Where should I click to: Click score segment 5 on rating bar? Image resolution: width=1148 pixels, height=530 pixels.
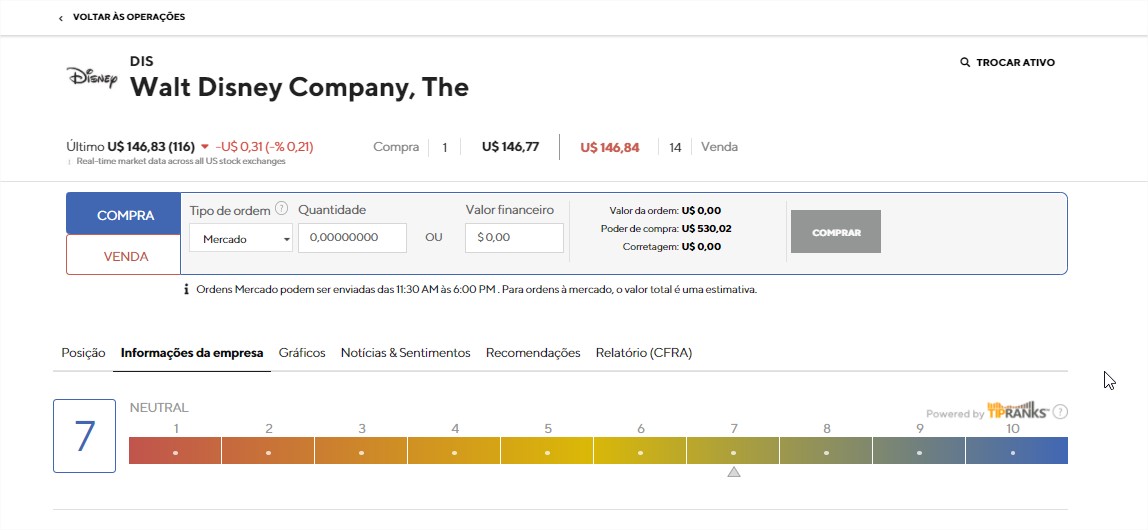click(548, 451)
